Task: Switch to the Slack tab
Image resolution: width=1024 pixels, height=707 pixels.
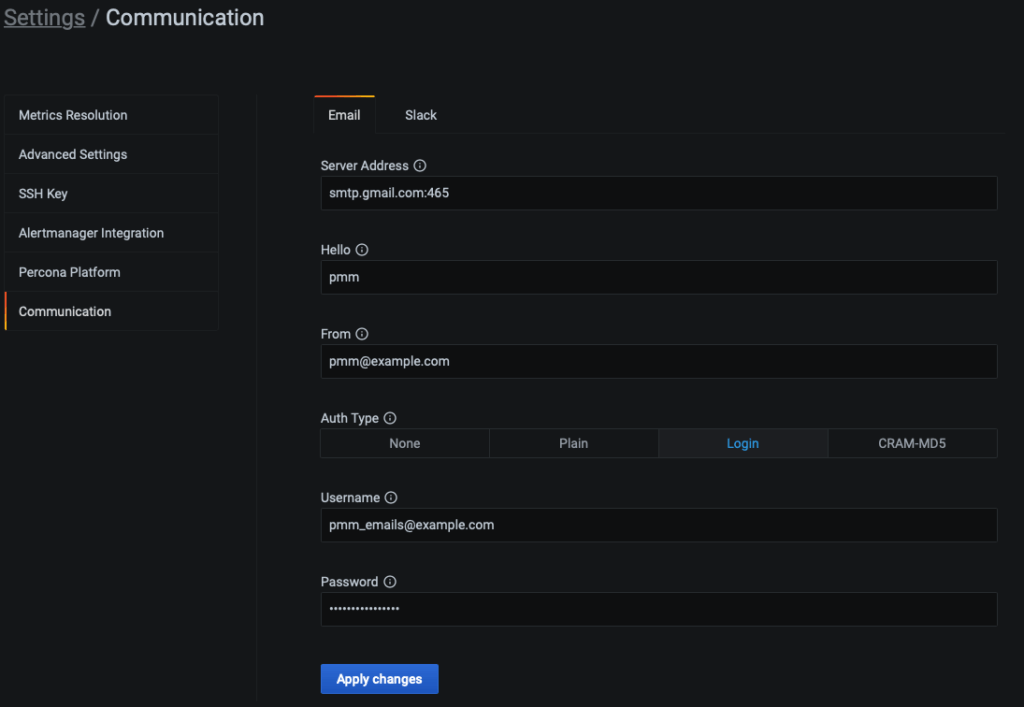Action: (421, 115)
